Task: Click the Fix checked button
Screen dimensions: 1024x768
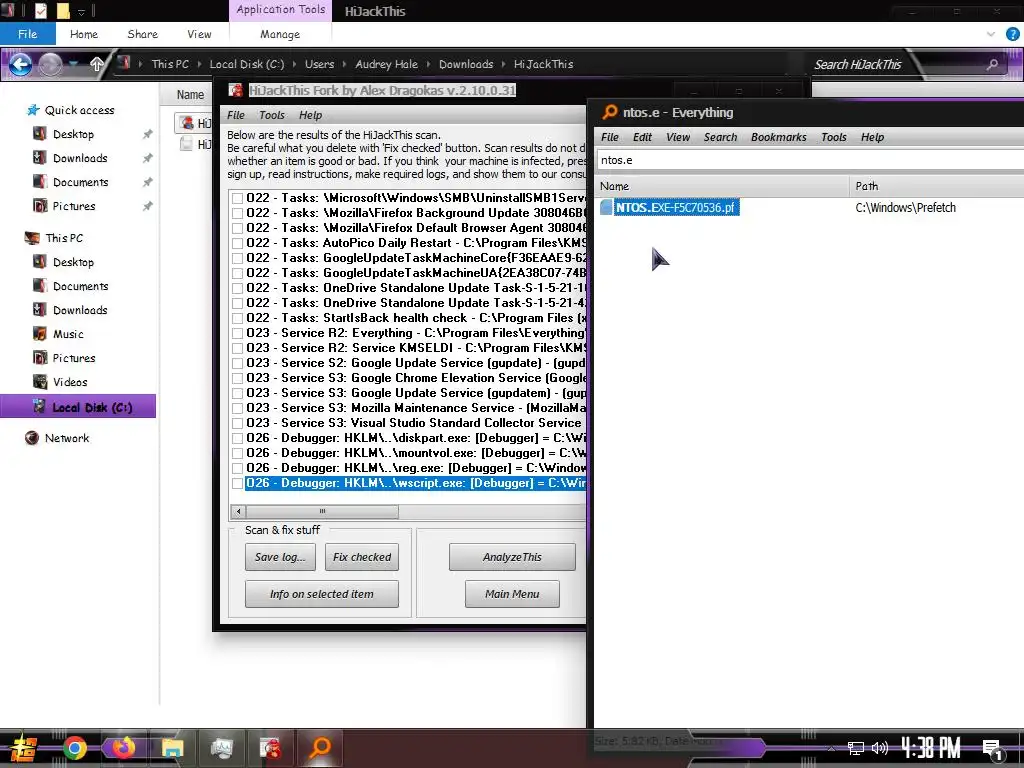Action: pyautogui.click(x=362, y=557)
